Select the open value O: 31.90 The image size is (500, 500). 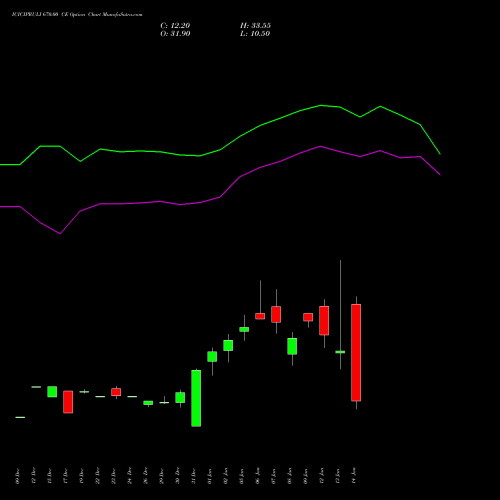(175, 34)
